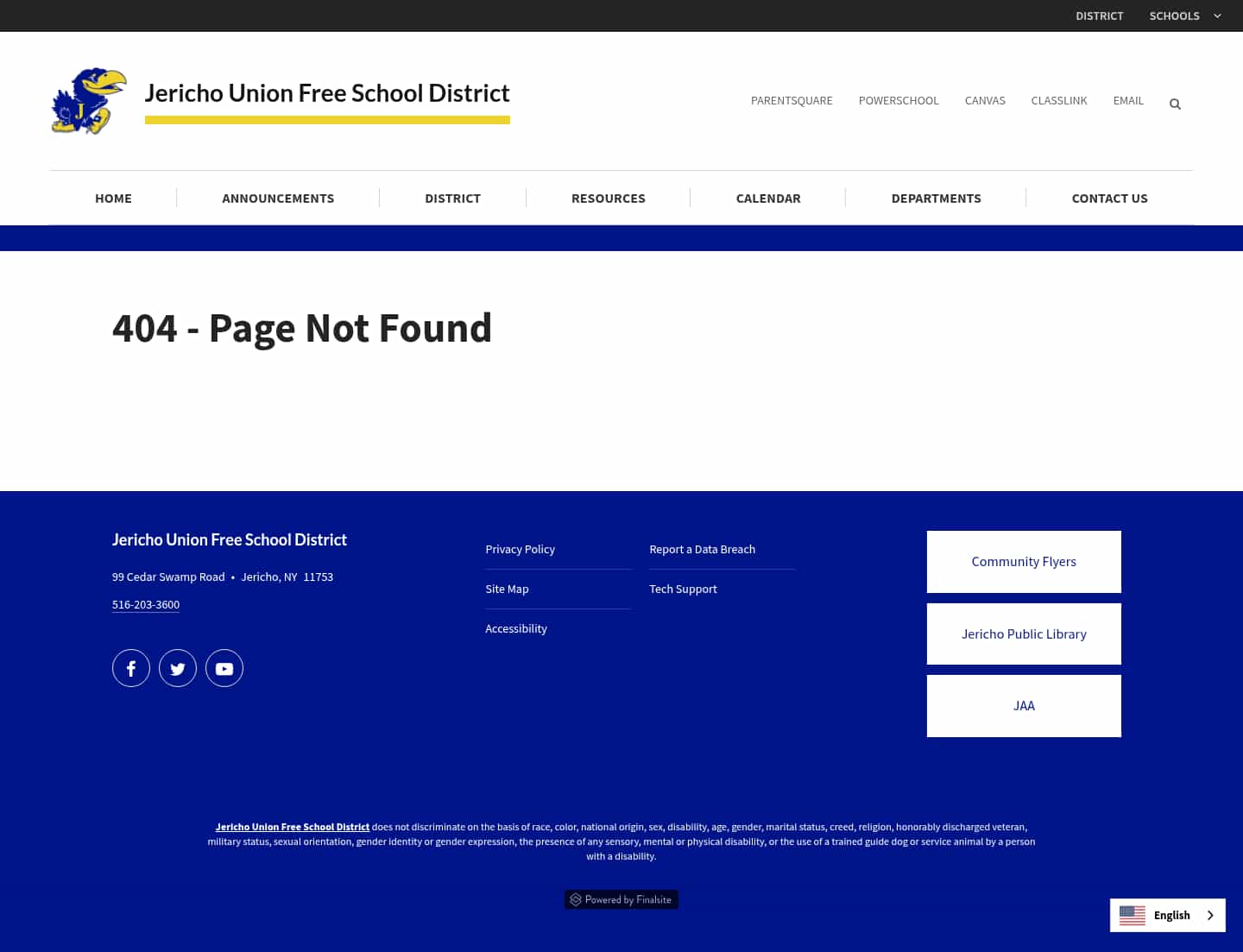Open the district Twitter icon
This screenshot has width=1243, height=952.
pos(178,668)
